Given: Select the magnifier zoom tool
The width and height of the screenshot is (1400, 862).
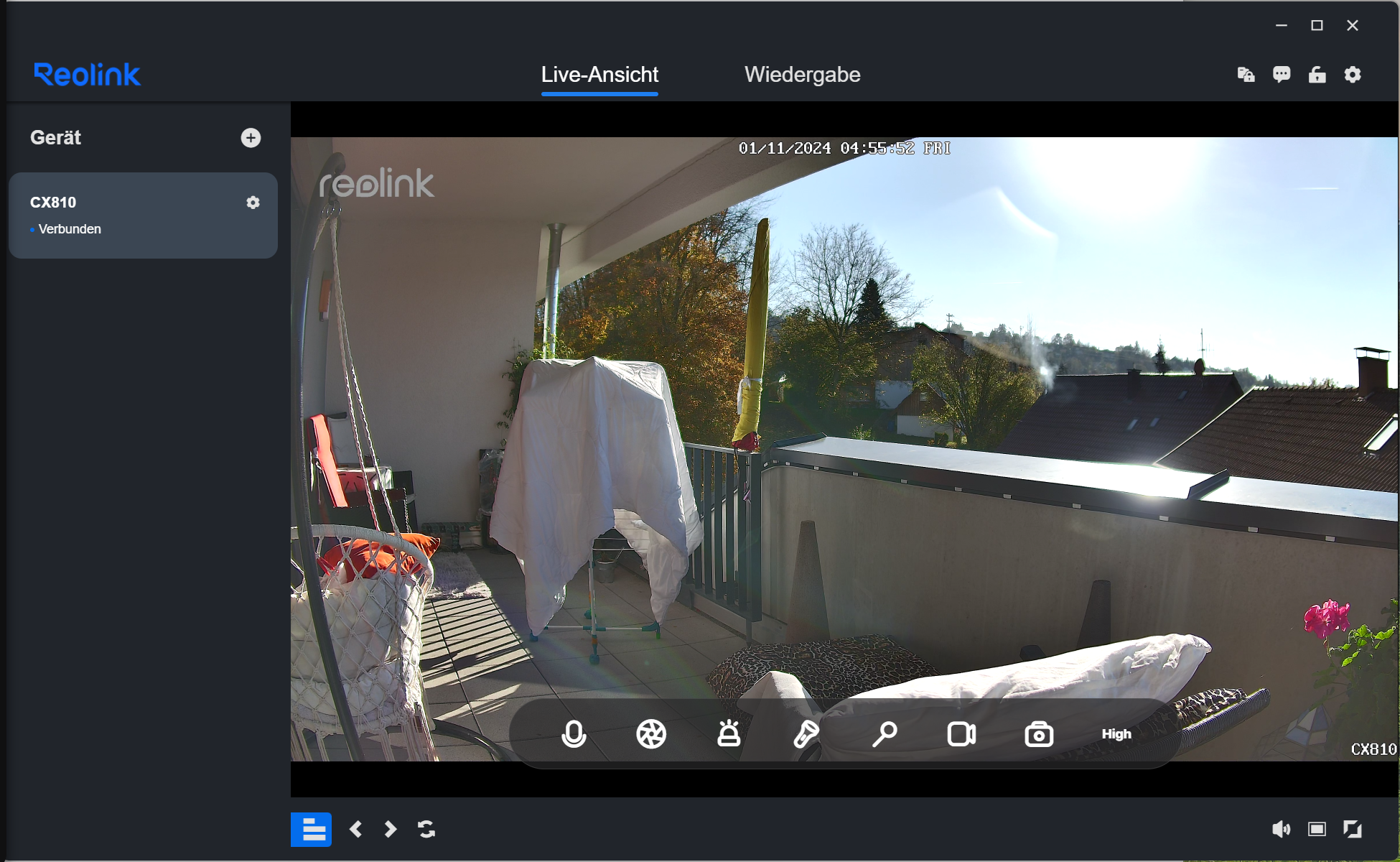Looking at the screenshot, I should click(x=885, y=734).
